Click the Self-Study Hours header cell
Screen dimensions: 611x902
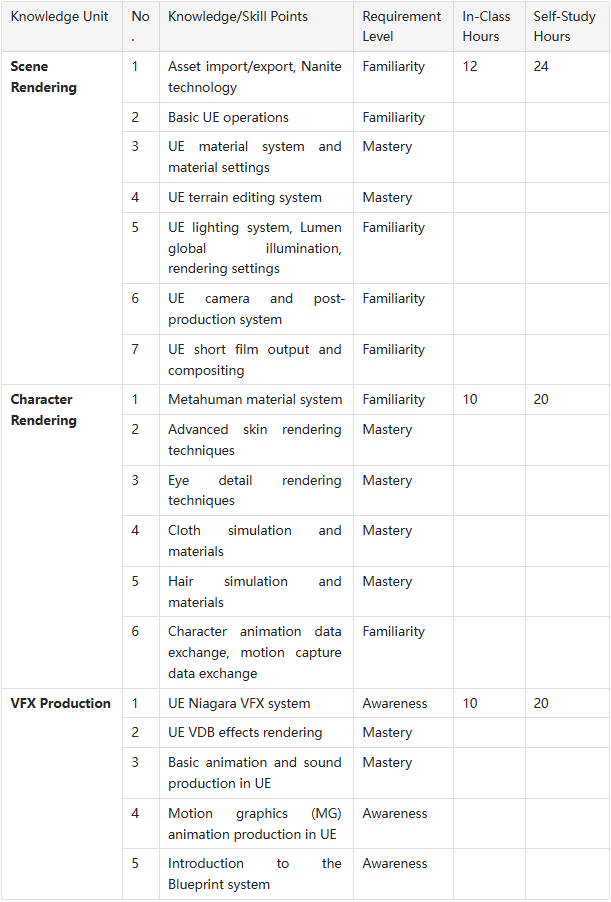pyautogui.click(x=567, y=26)
